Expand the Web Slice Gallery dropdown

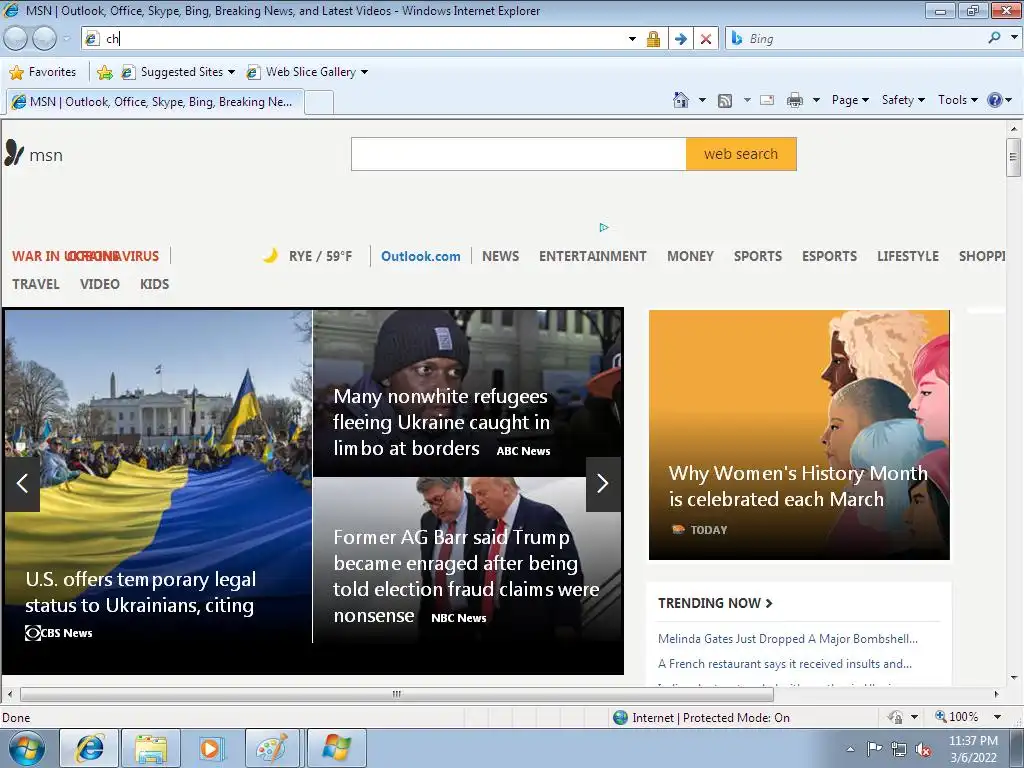coord(364,72)
